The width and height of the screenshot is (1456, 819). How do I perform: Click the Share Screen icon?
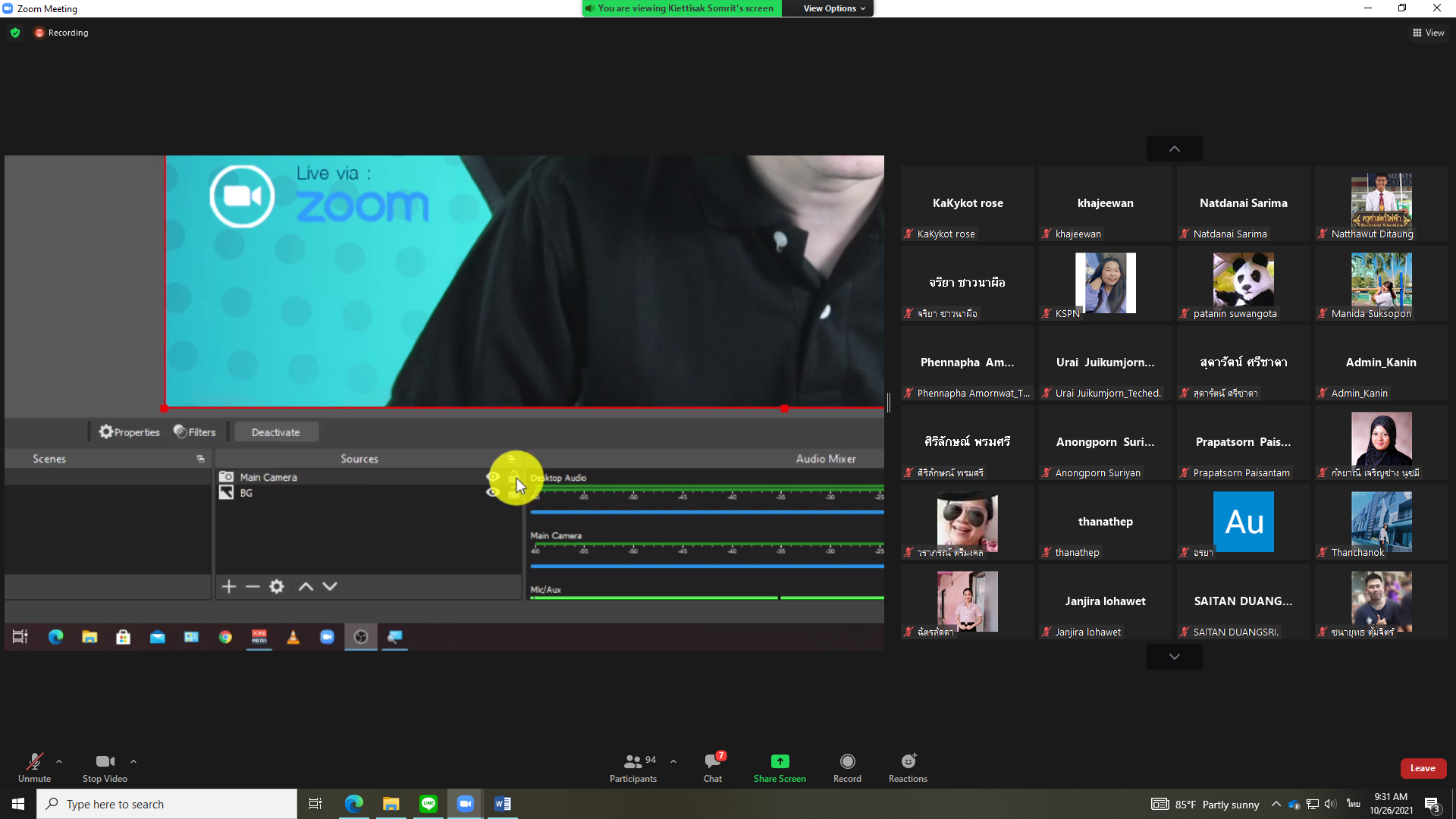pyautogui.click(x=780, y=761)
